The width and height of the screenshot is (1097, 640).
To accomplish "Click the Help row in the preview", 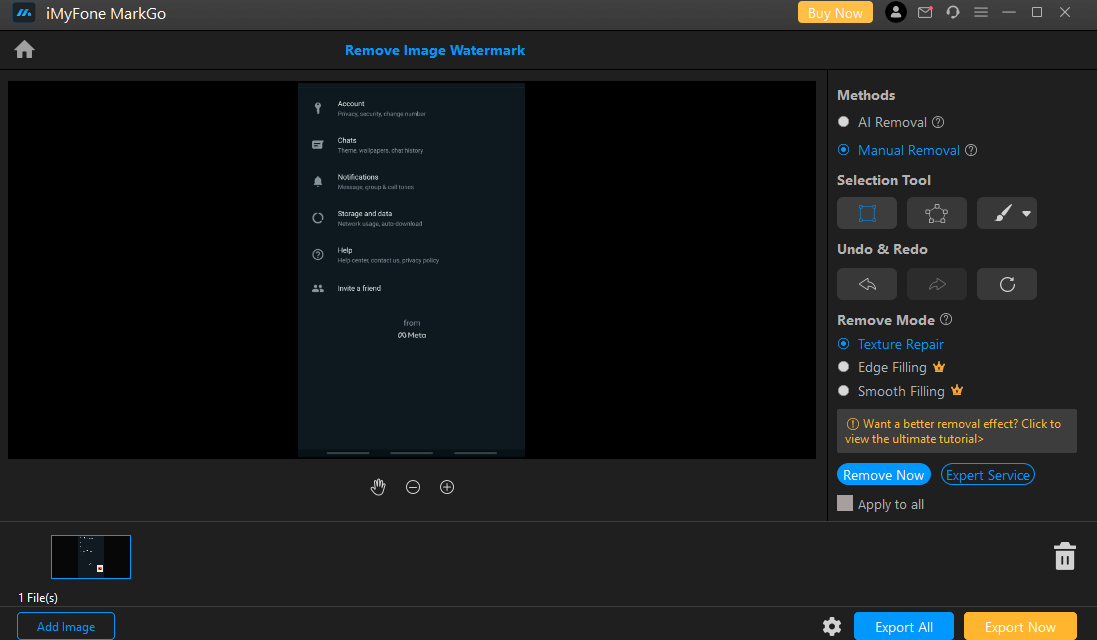I will [411, 255].
